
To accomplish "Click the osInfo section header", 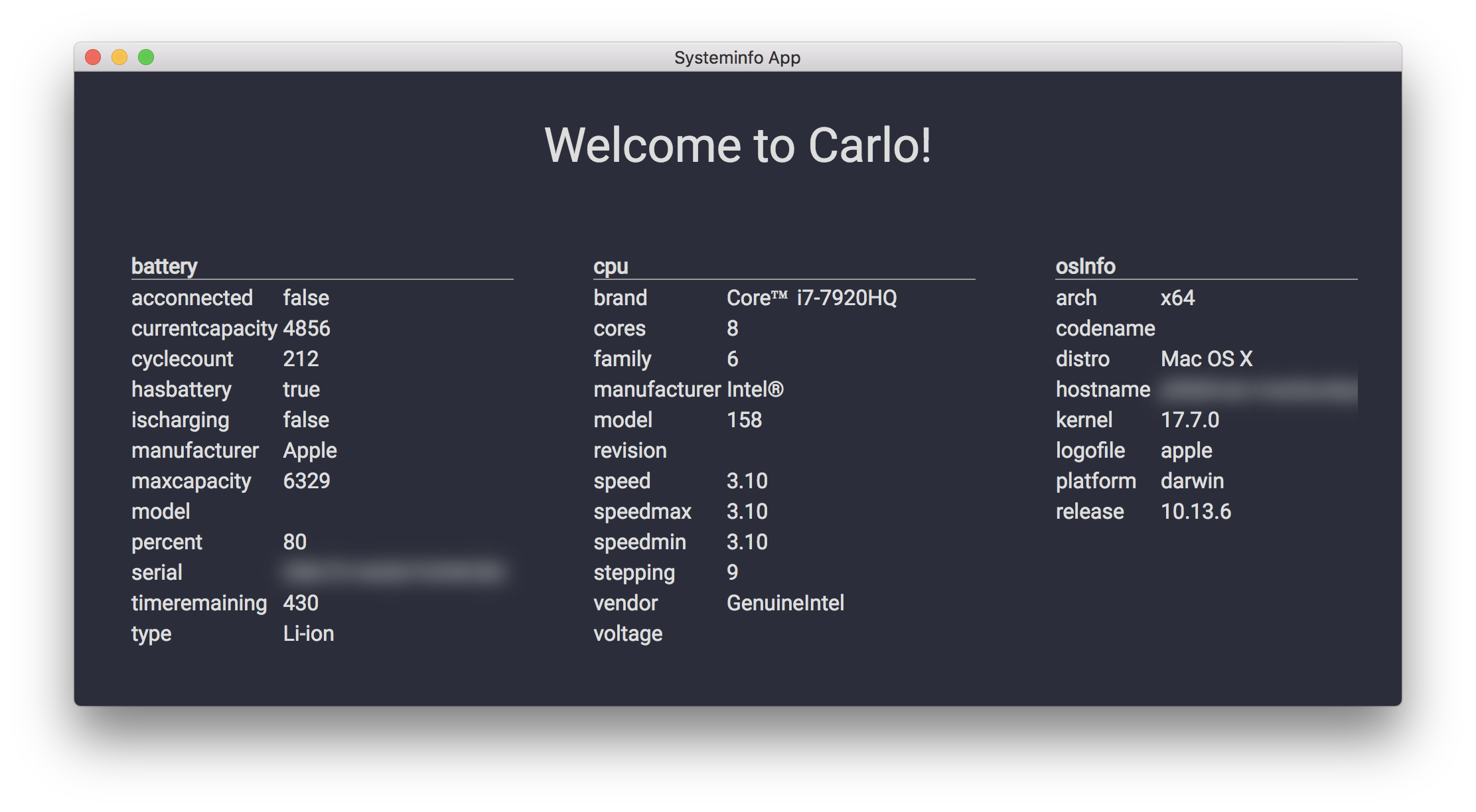I will click(1086, 266).
